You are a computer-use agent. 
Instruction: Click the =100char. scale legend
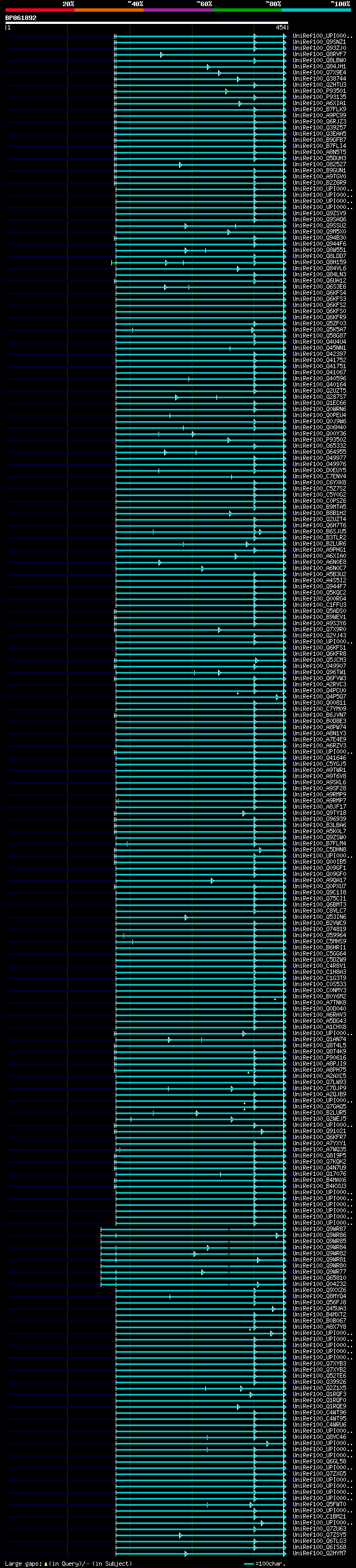pyautogui.click(x=264, y=1564)
